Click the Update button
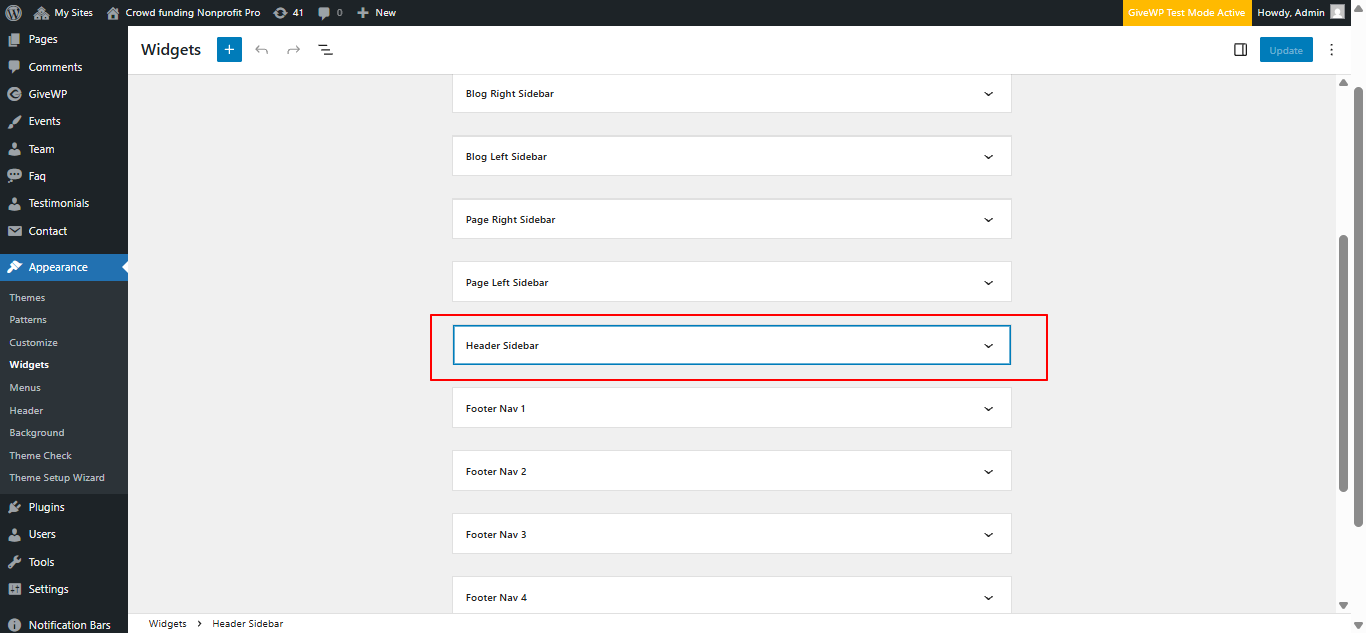 pyautogui.click(x=1285, y=50)
